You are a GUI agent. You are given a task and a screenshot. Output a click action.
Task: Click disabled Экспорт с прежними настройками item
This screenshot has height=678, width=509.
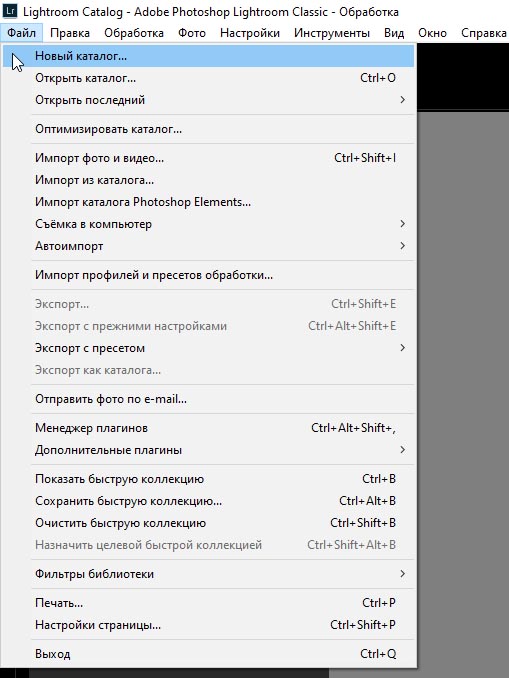[x=208, y=326]
